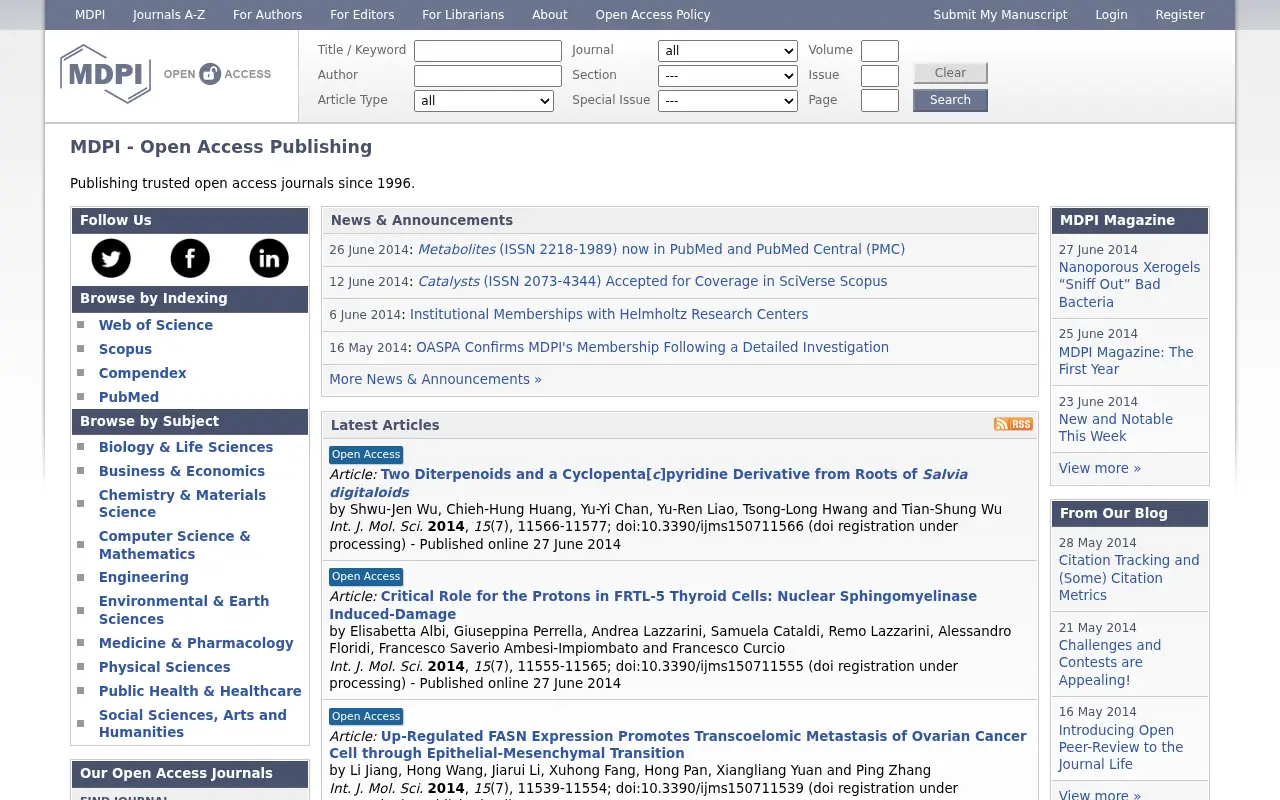Open More News & Announcements link
The width and height of the screenshot is (1280, 800).
tap(435, 379)
